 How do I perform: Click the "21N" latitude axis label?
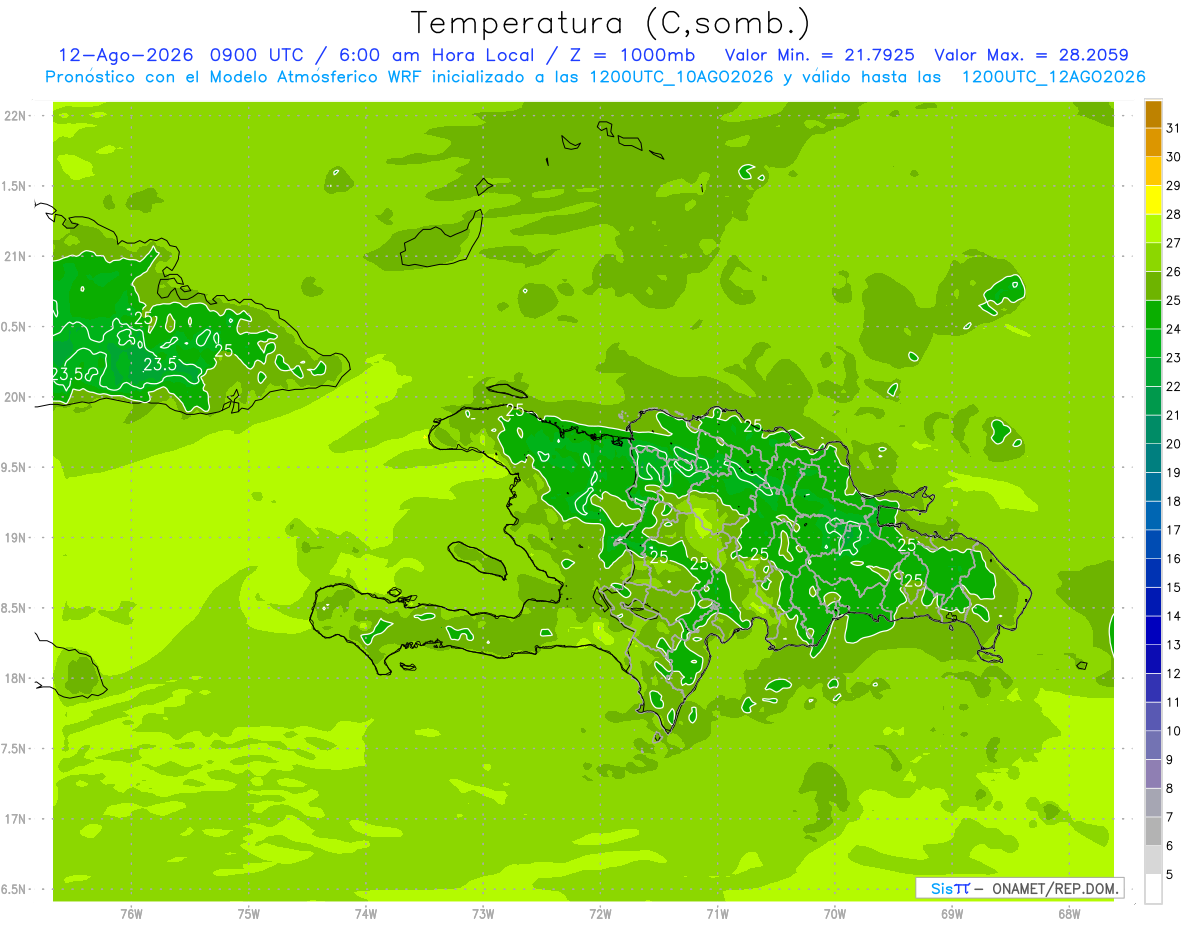pyautogui.click(x=17, y=256)
